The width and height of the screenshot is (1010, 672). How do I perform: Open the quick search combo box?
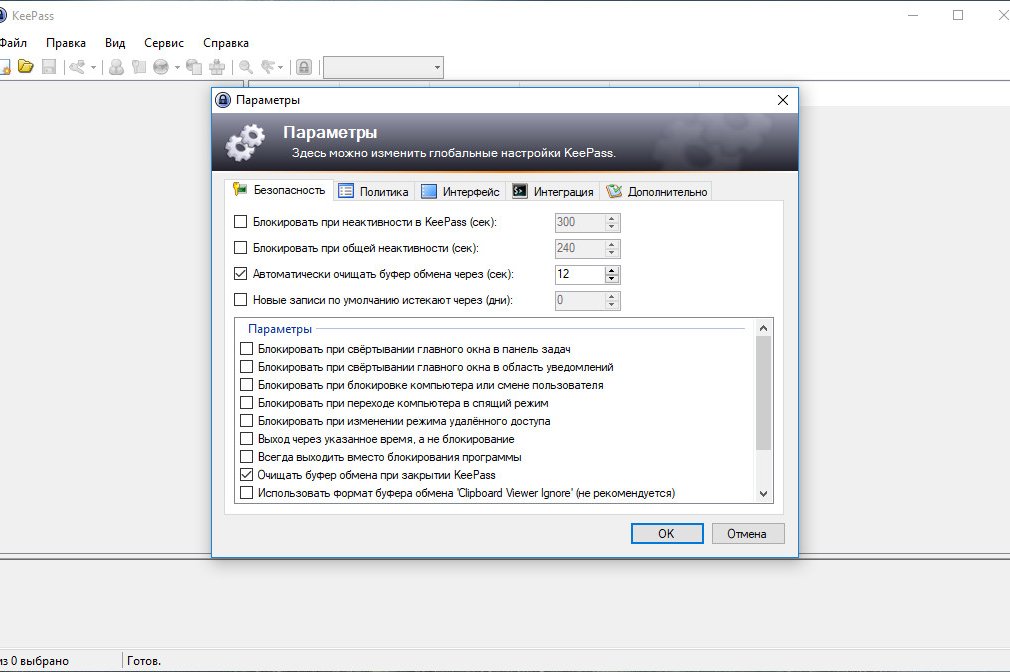tap(383, 67)
